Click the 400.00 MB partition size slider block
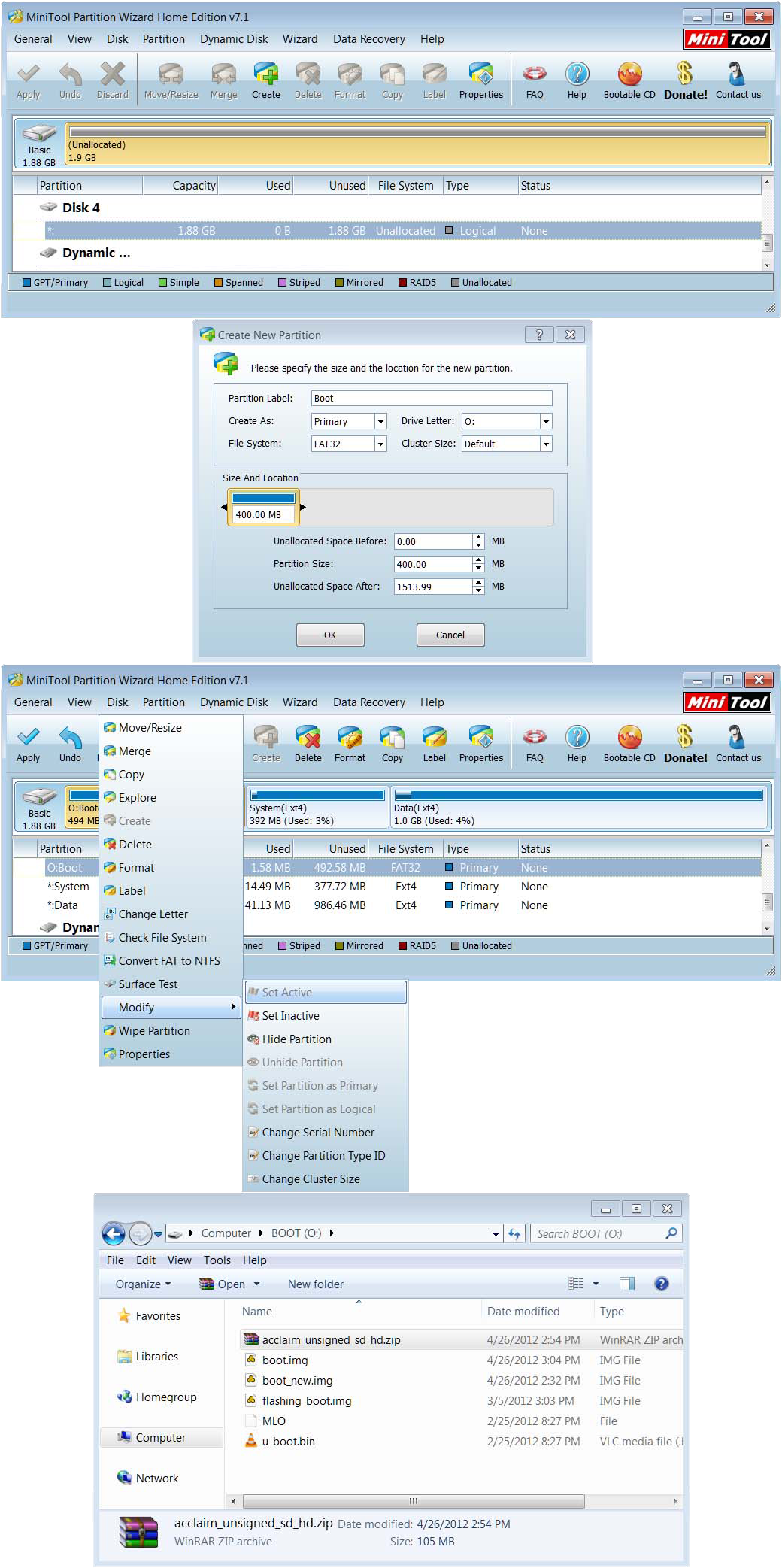 pyautogui.click(x=263, y=507)
